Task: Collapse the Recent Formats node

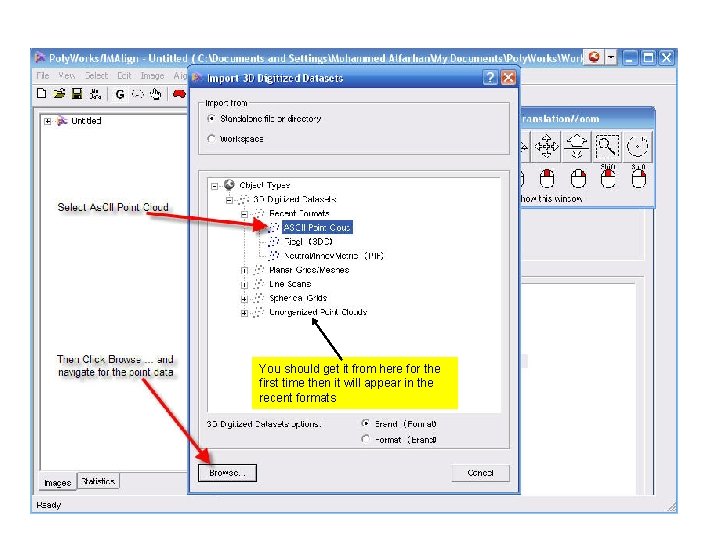Action: (x=244, y=214)
